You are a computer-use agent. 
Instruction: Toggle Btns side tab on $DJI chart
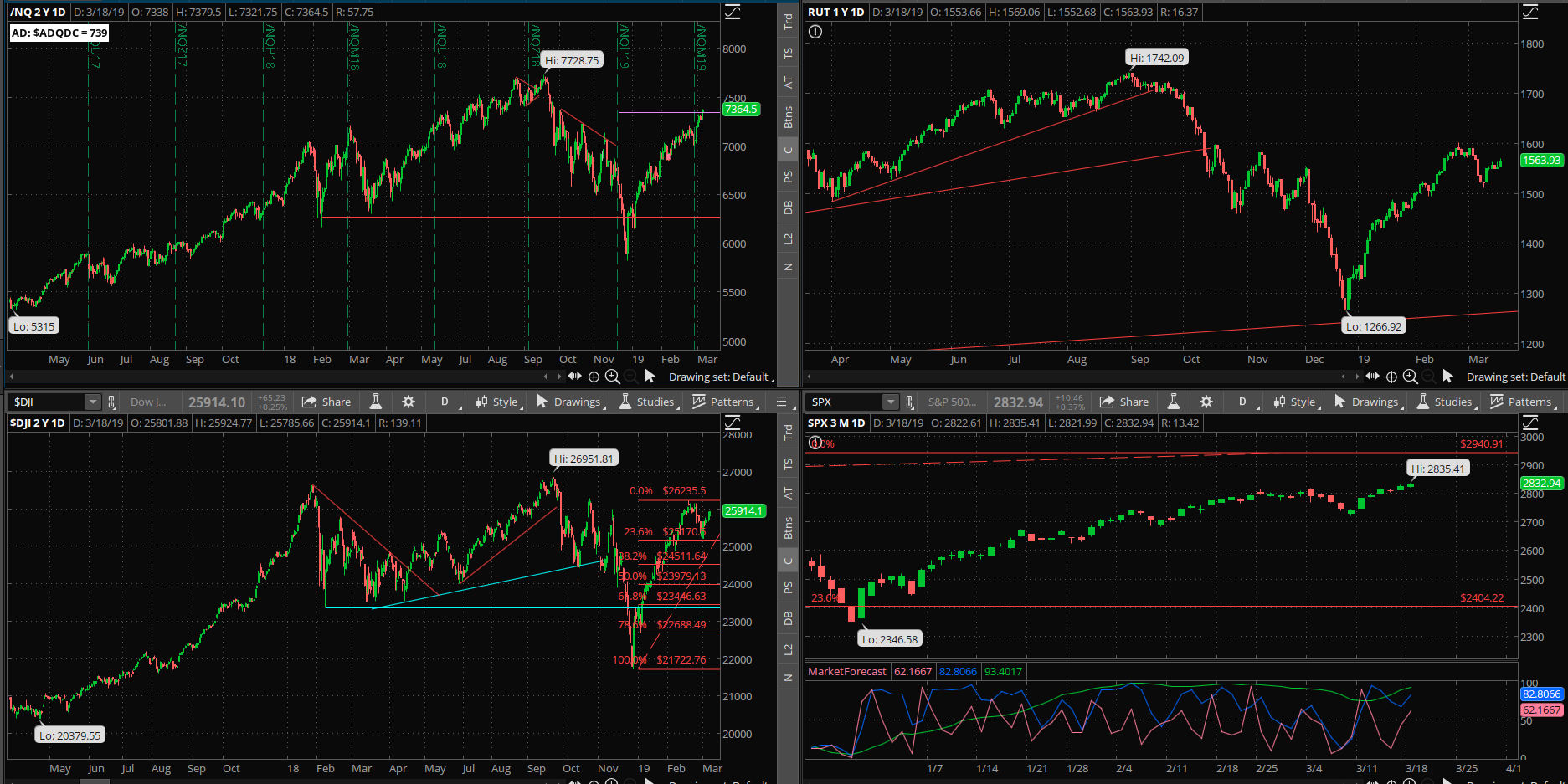(788, 528)
